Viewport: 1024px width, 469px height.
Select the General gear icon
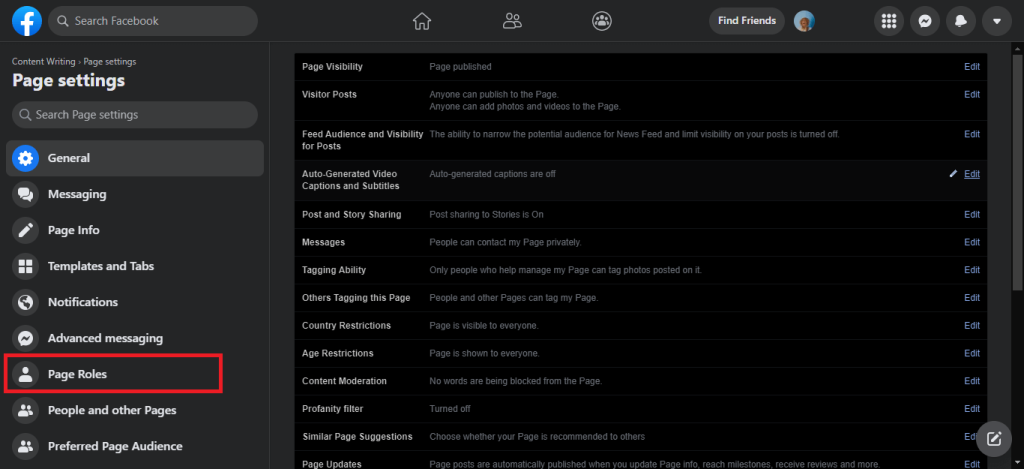pos(25,158)
